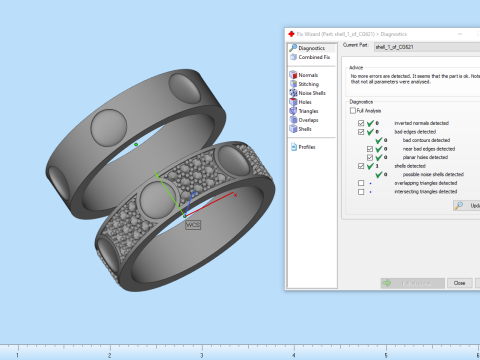This screenshot has height=360, width=480.
Task: Click the Current Part name field
Action: [427, 47]
